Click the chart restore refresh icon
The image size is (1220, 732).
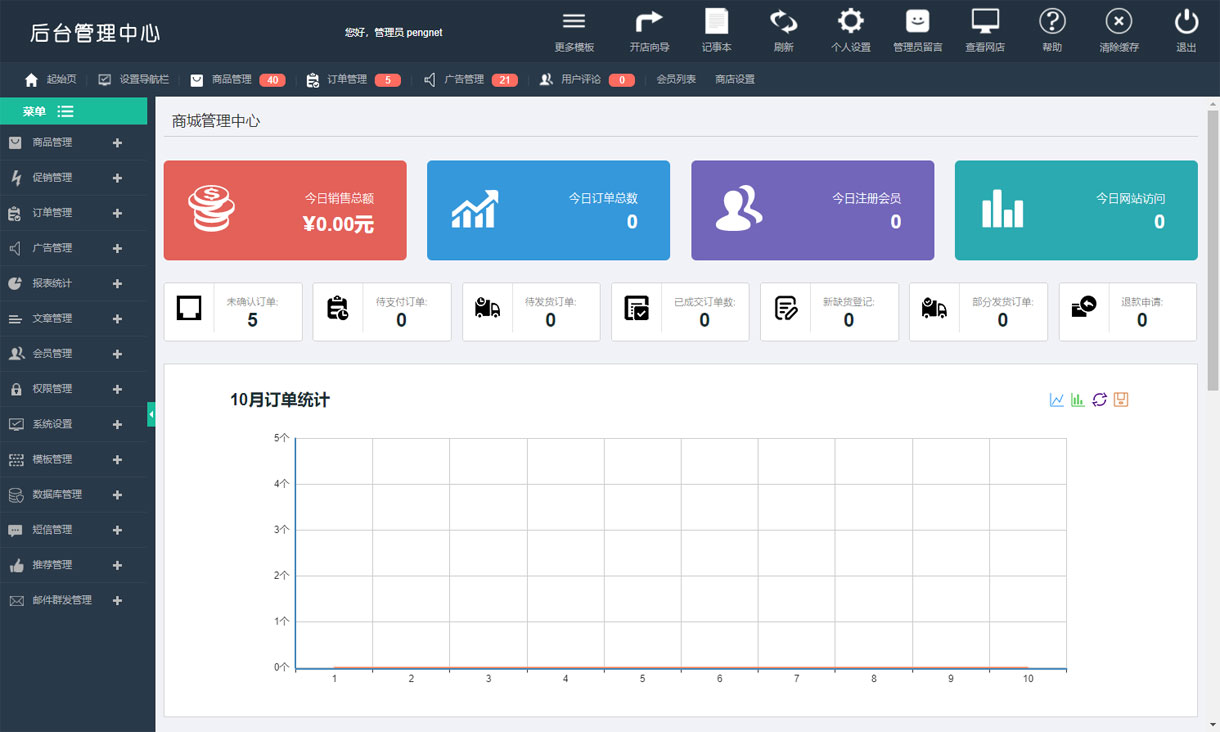[x=1100, y=400]
